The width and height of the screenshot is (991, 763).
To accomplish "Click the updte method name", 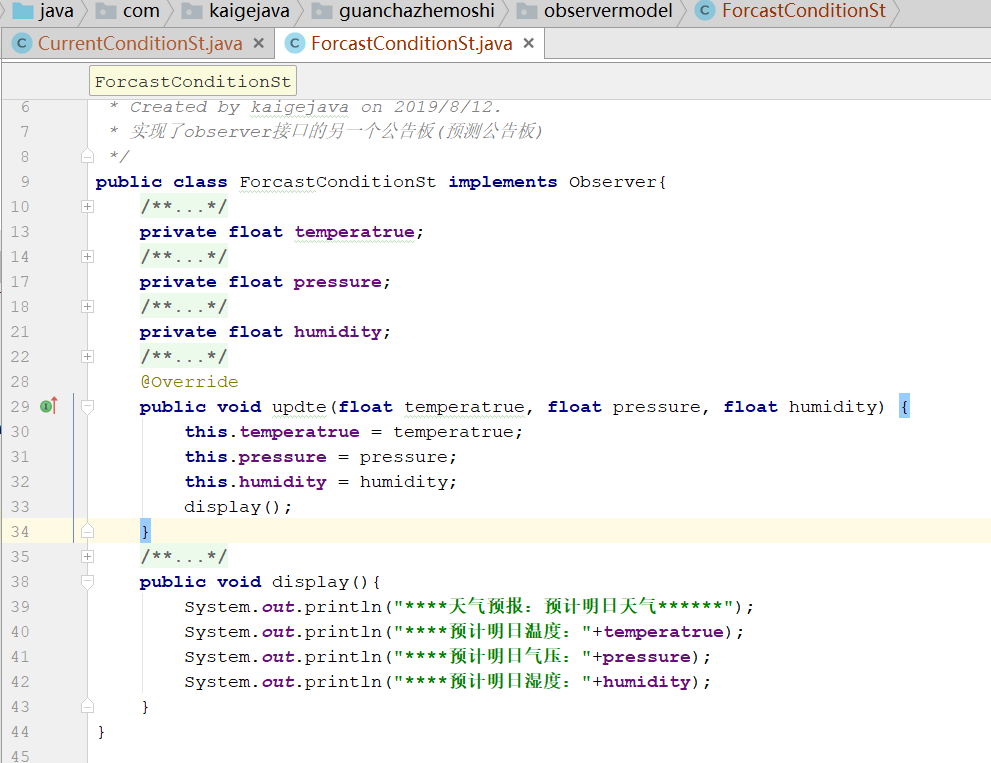I will [299, 406].
